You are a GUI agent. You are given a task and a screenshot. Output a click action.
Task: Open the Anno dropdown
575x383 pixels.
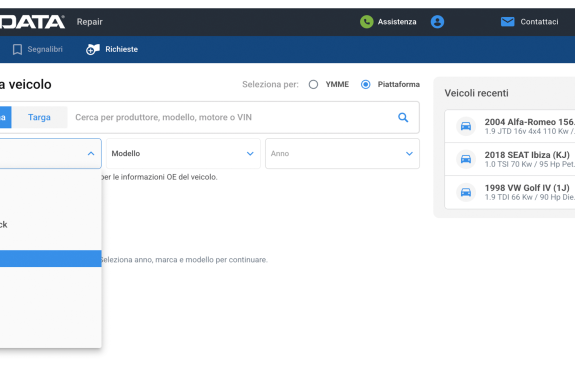(x=343, y=154)
